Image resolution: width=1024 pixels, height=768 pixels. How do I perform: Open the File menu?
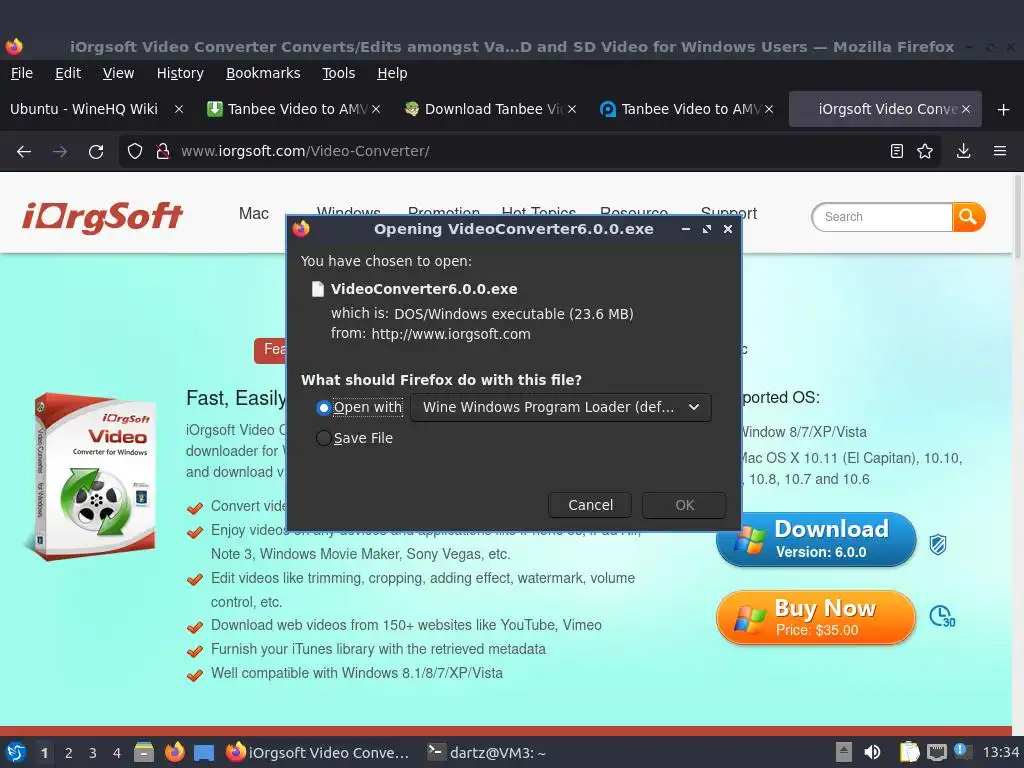tap(22, 73)
